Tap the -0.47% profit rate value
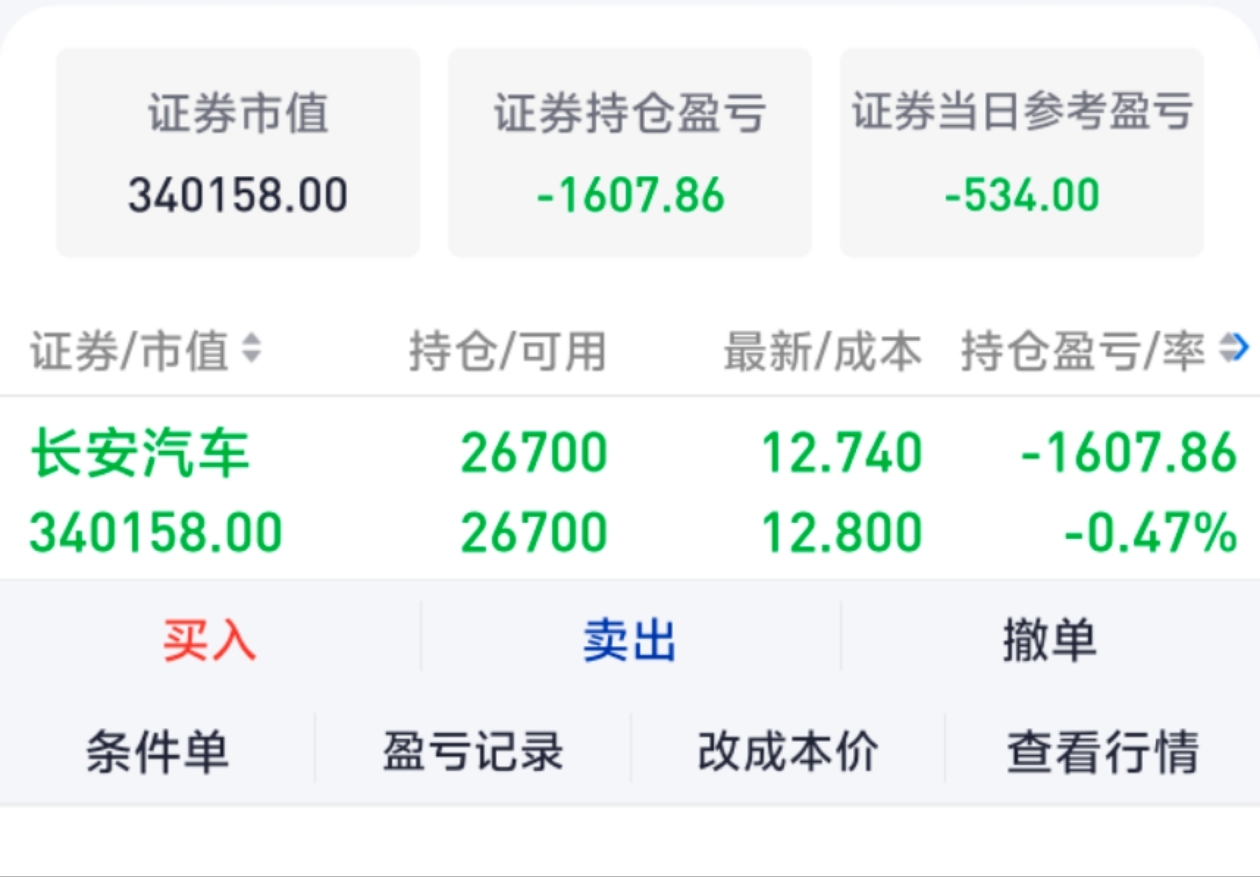Screen dimensions: 1260x877 click(x=1150, y=532)
